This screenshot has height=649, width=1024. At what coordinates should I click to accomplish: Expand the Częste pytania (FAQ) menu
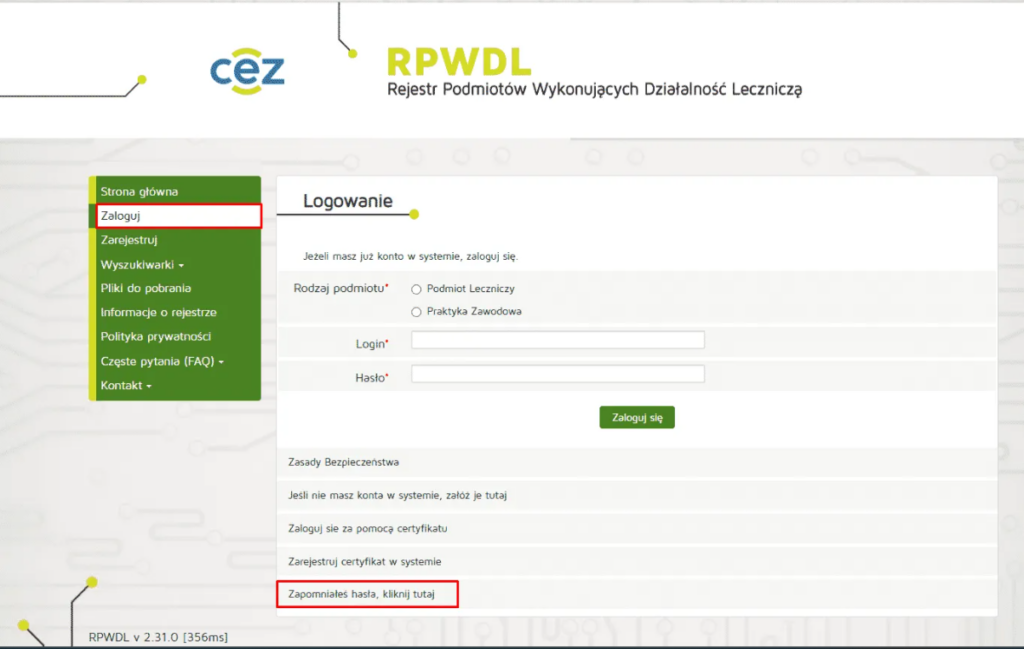(x=161, y=361)
